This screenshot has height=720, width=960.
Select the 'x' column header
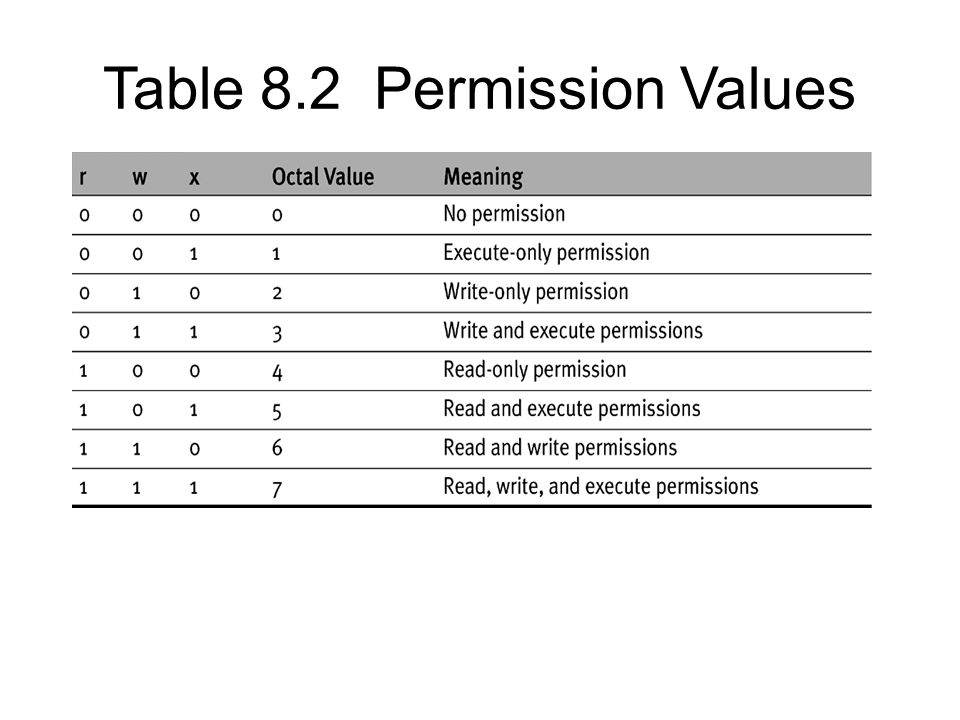pos(194,178)
